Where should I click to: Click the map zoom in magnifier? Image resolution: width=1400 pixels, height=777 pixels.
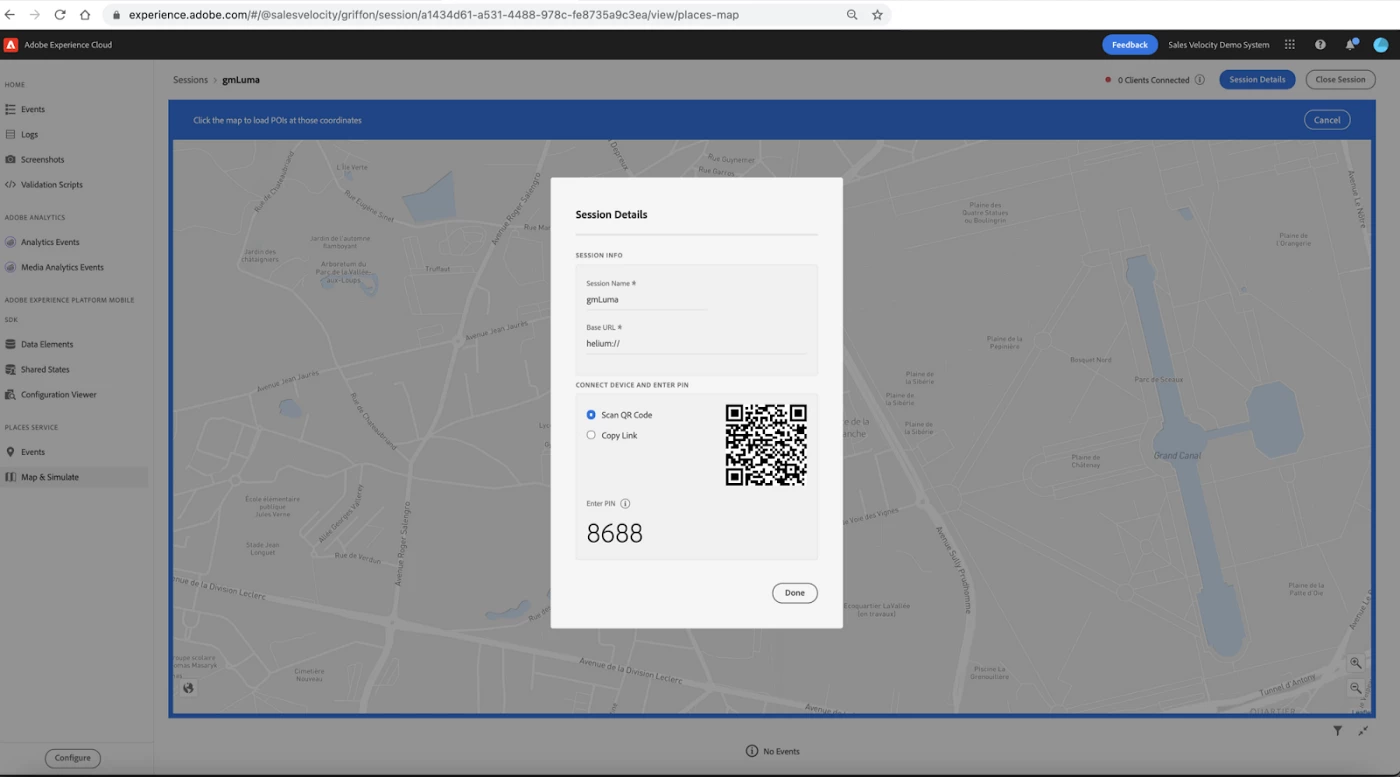1356,663
